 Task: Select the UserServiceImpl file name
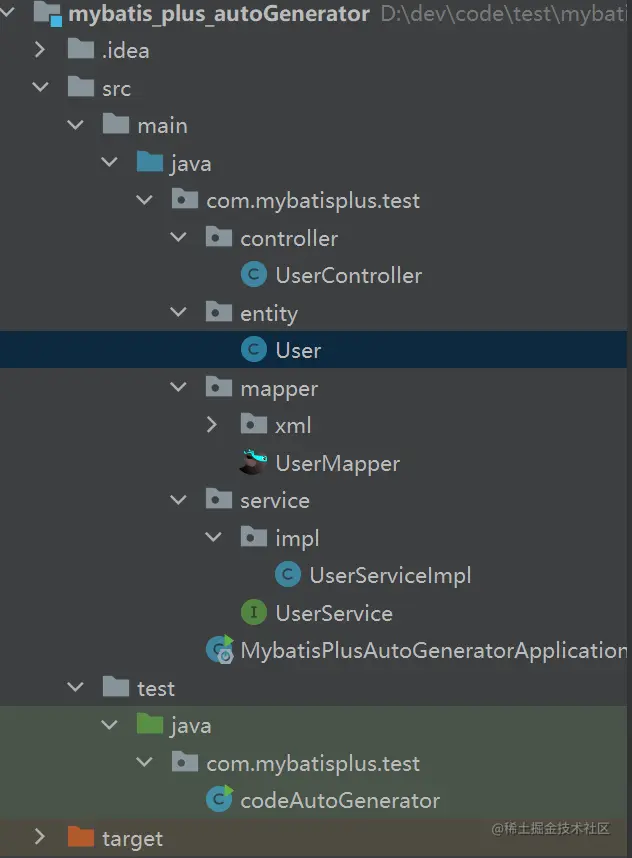point(390,576)
